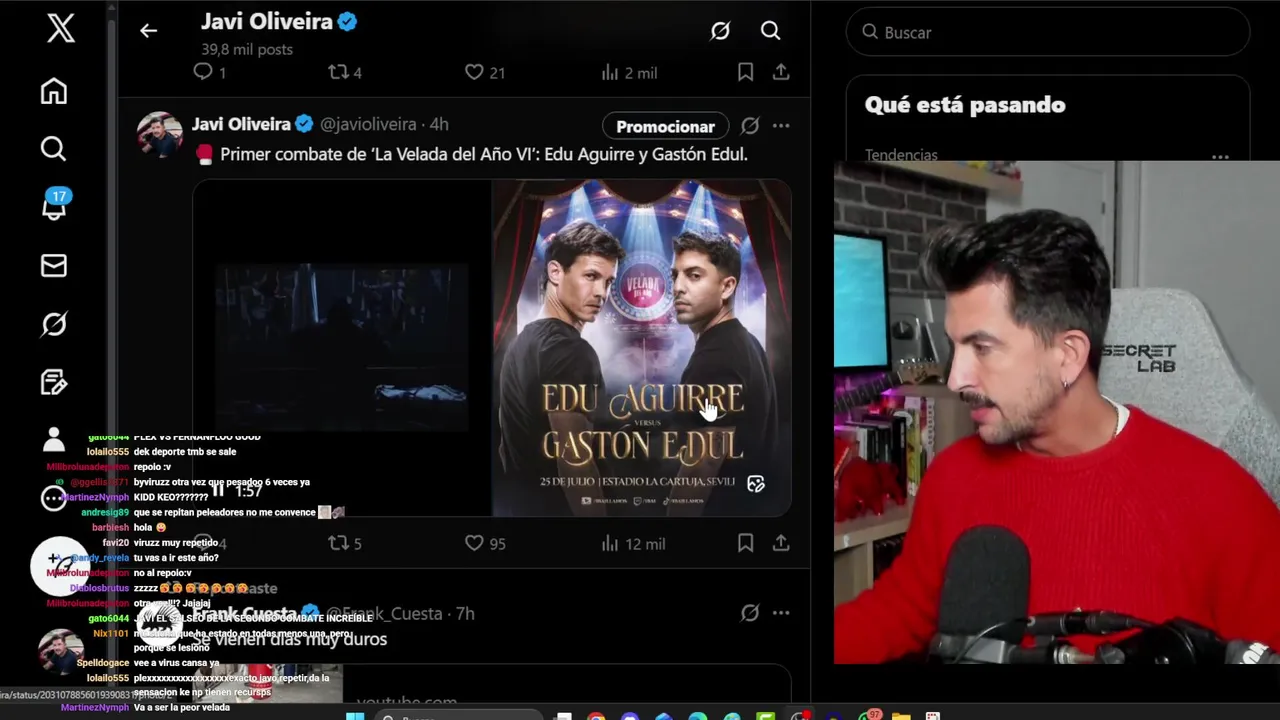Open Profile icon in left sidebar
The image size is (1280, 720).
[54, 439]
